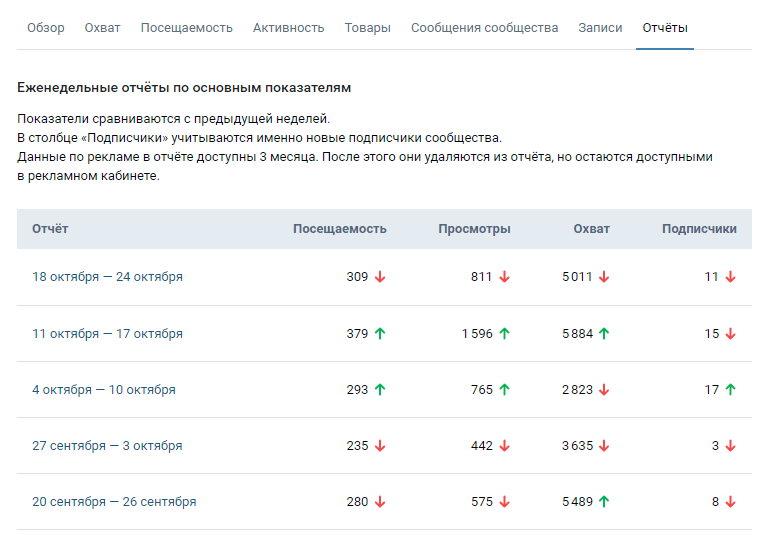The height and width of the screenshot is (535, 769).
Task: Click the views value 765
Action: point(482,390)
